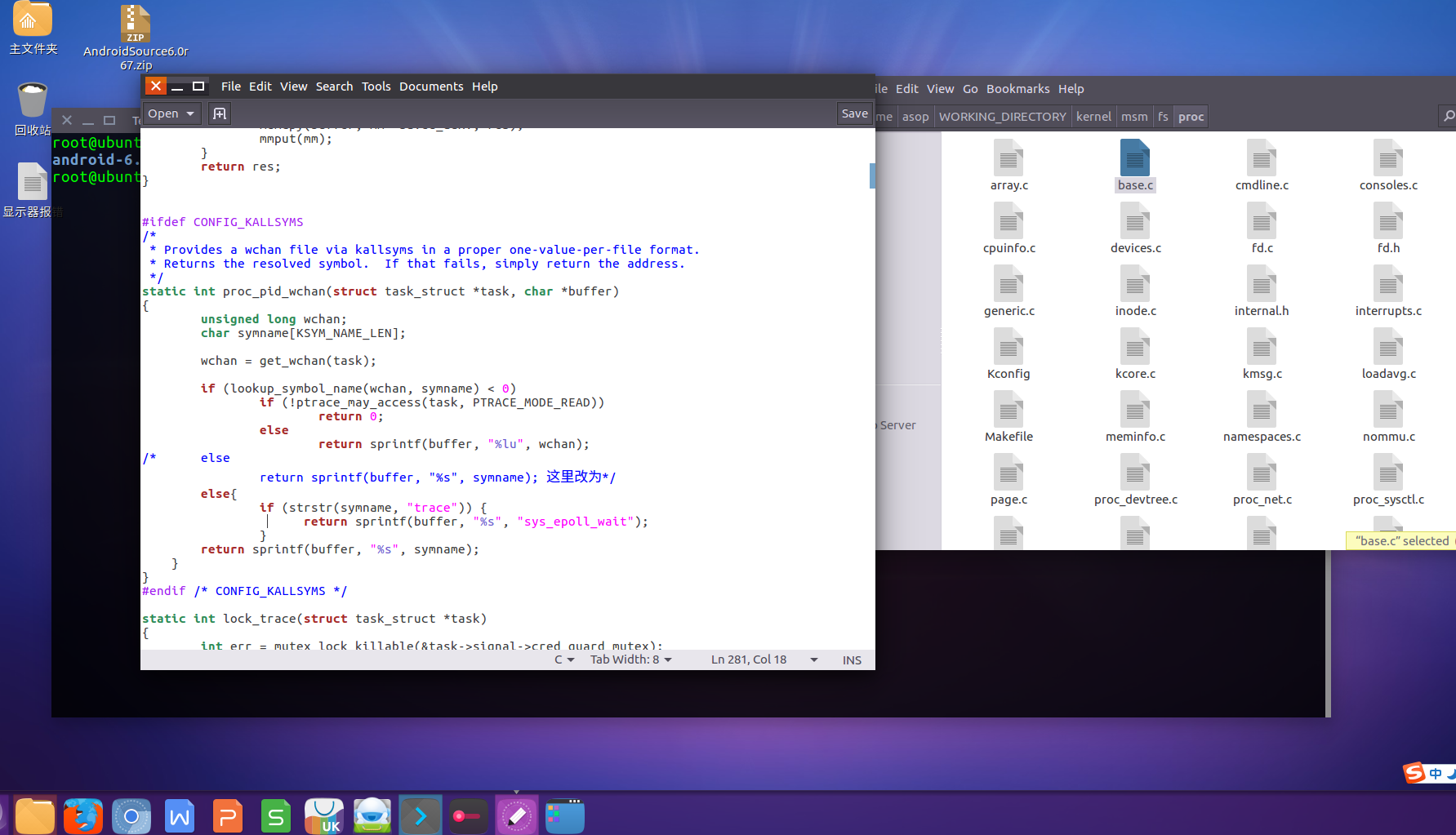Go to msm folder in path bar
The width and height of the screenshot is (1456, 835).
[x=1134, y=117]
